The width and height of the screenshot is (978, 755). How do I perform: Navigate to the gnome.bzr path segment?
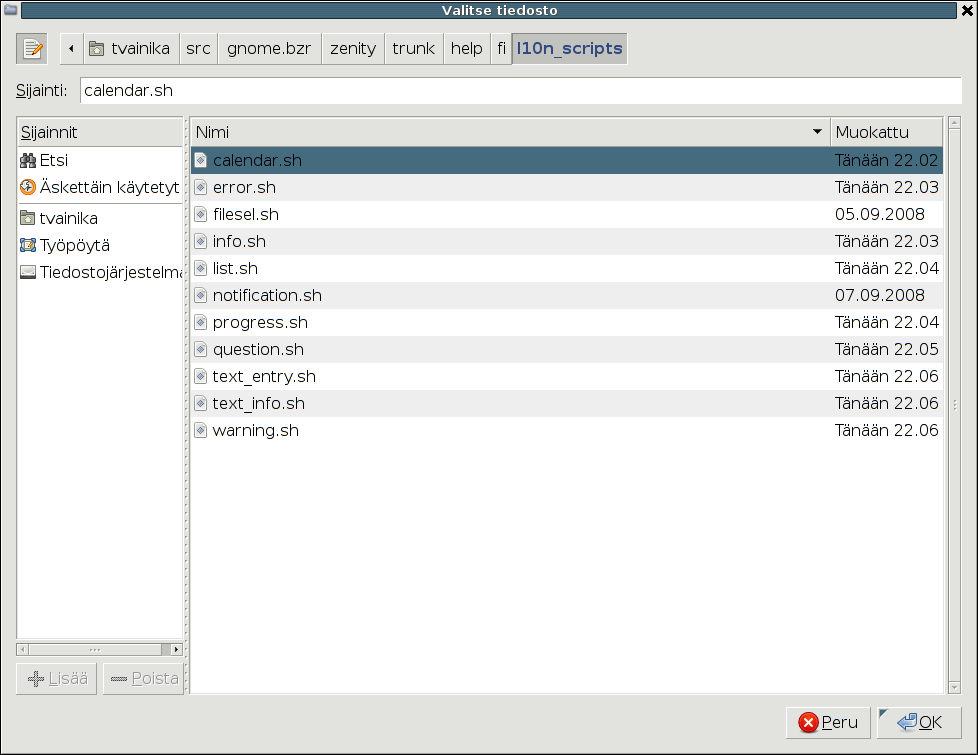coord(269,48)
